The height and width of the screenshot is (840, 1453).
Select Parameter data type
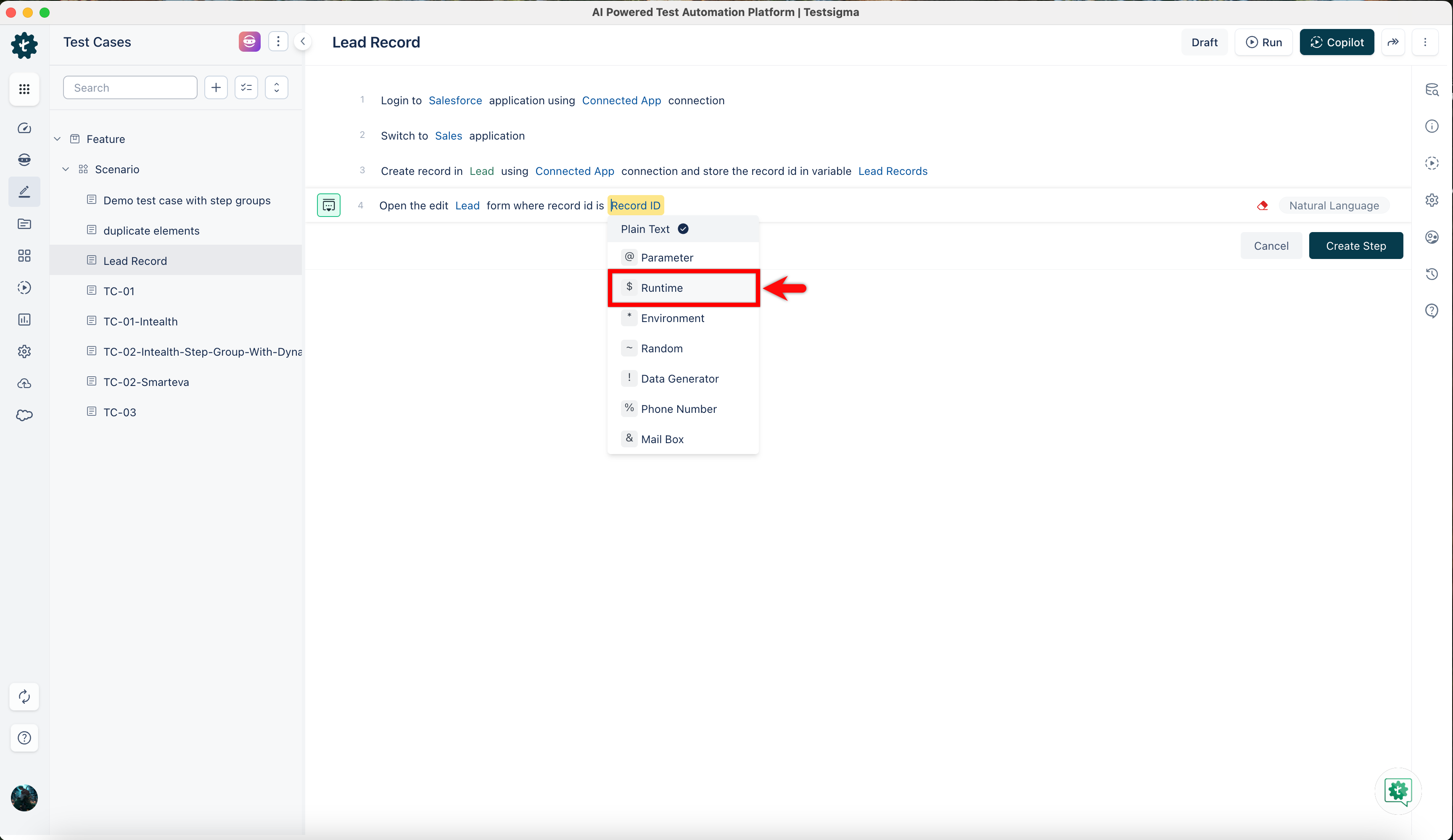point(683,258)
